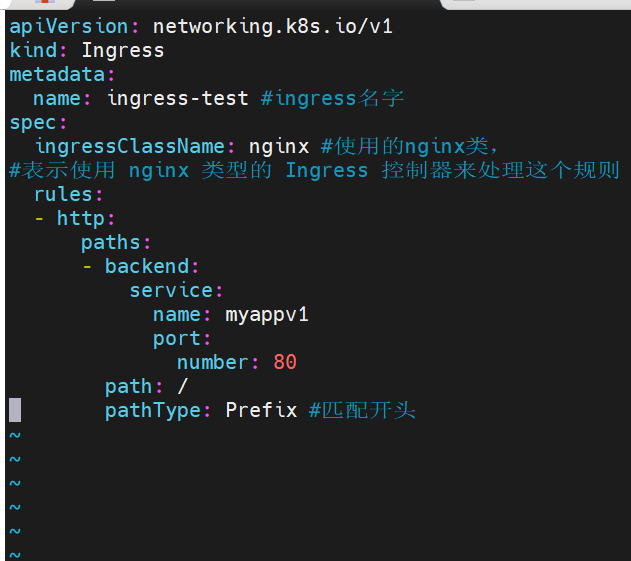Click the 'pathType' key
The width and height of the screenshot is (631, 561).
pyautogui.click(x=153, y=411)
